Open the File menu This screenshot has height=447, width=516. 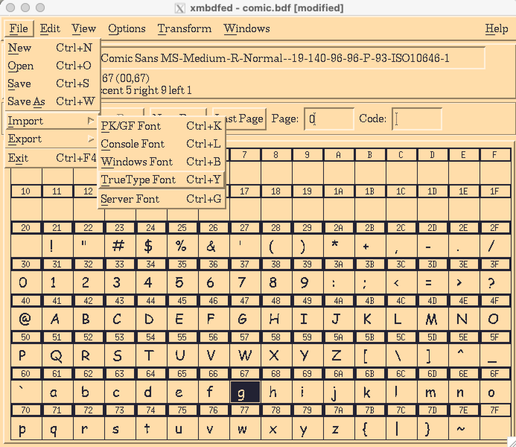coord(19,29)
